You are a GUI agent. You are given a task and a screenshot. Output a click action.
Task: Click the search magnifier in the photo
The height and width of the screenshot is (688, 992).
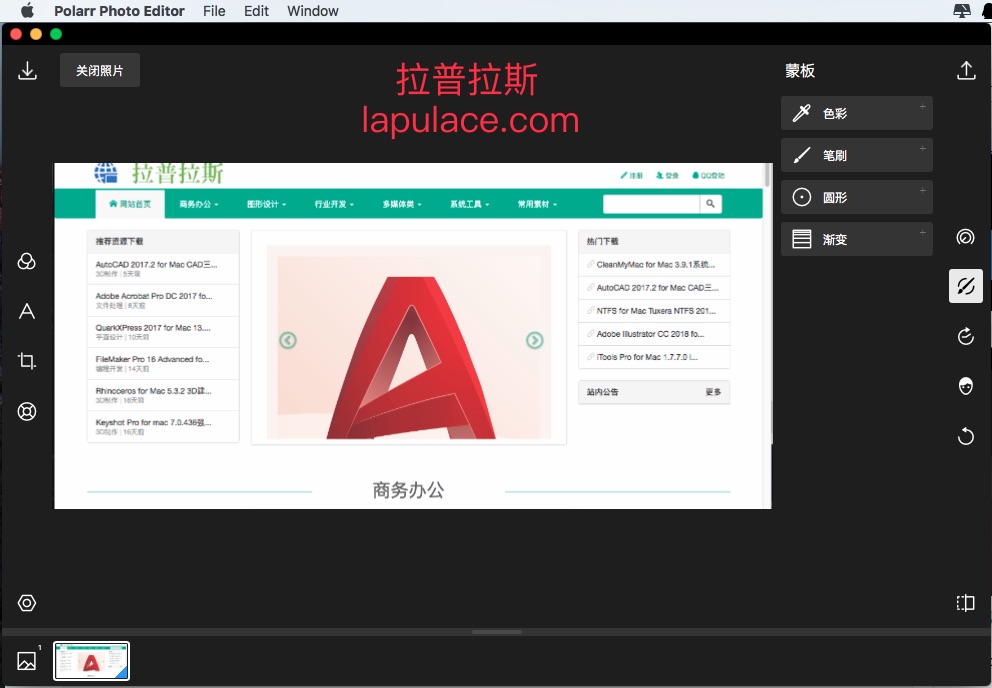[710, 204]
